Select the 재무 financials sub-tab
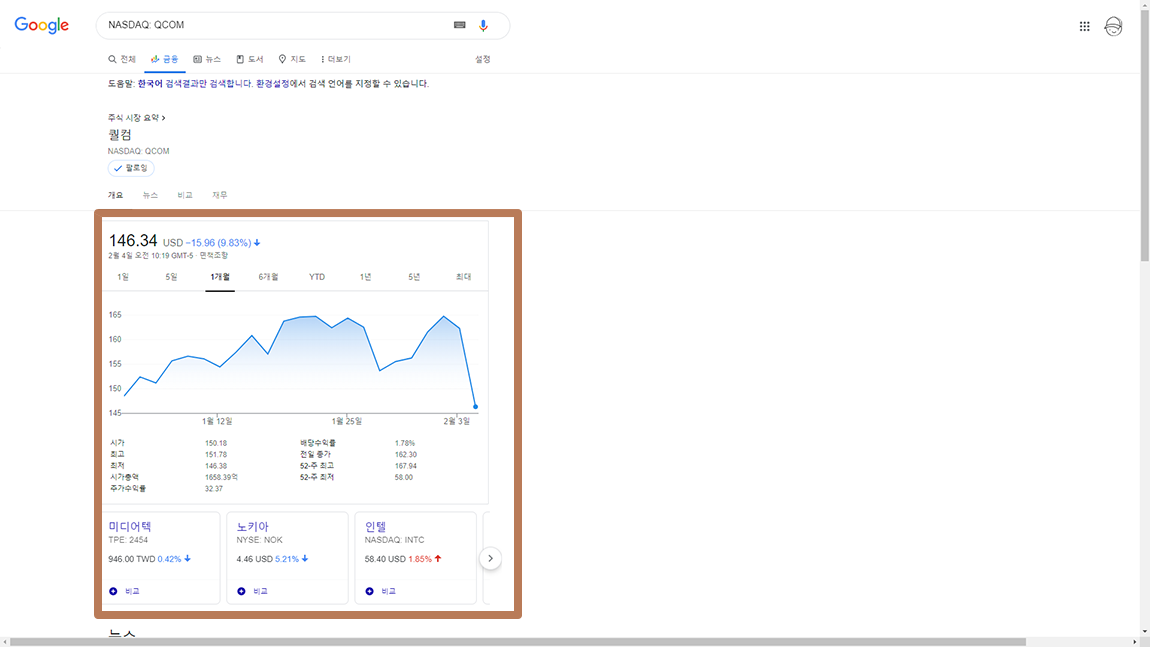 click(219, 195)
